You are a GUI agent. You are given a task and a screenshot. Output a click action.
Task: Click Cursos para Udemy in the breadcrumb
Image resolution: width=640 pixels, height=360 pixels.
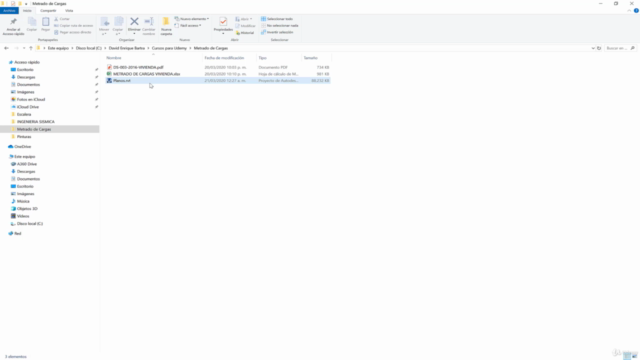(x=169, y=48)
